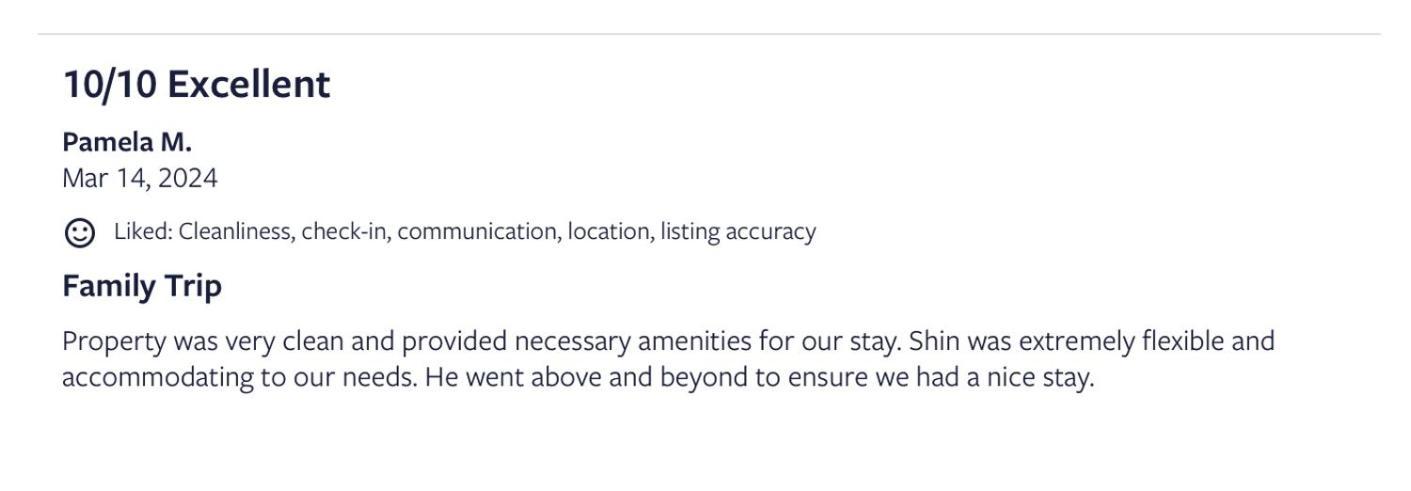This screenshot has height=491, width=1411.
Task: Select the 10/10 Excellent rating heading
Action: point(196,84)
